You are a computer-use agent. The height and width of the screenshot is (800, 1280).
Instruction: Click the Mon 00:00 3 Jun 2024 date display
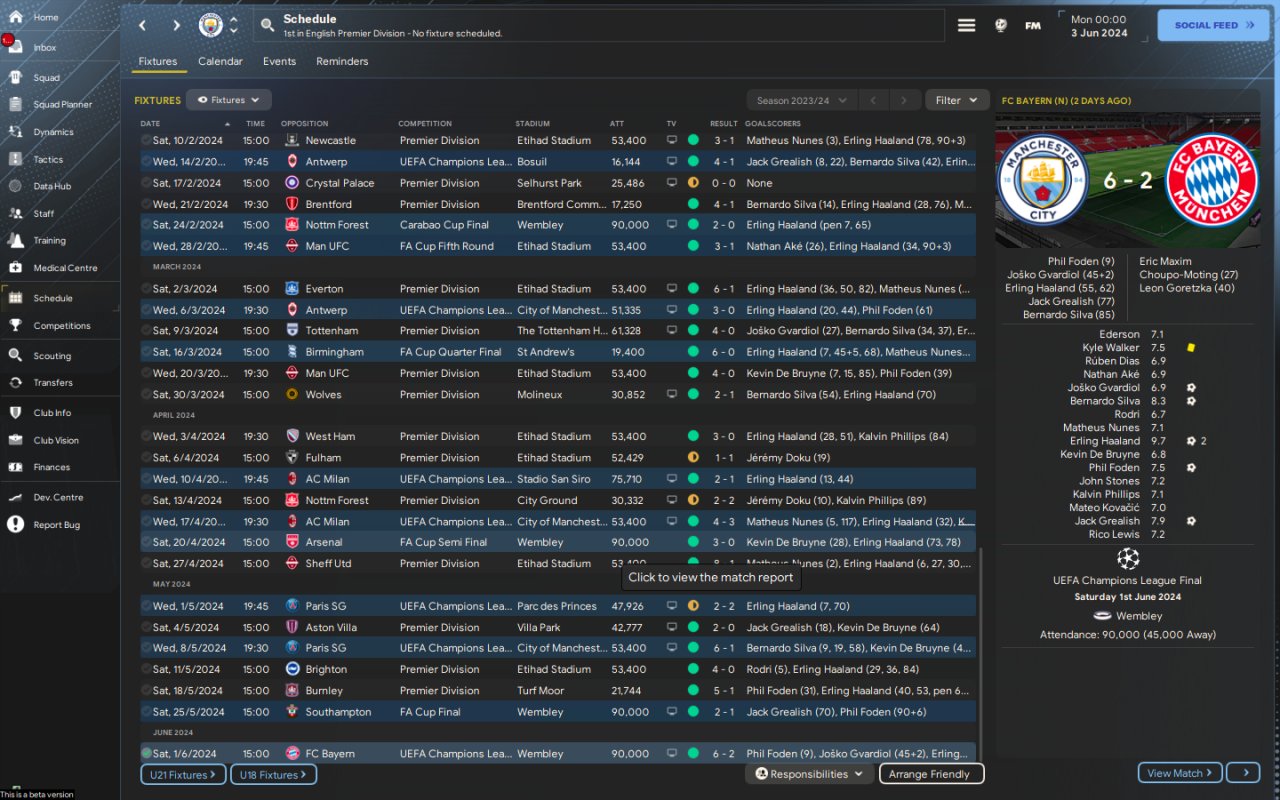coord(1098,26)
